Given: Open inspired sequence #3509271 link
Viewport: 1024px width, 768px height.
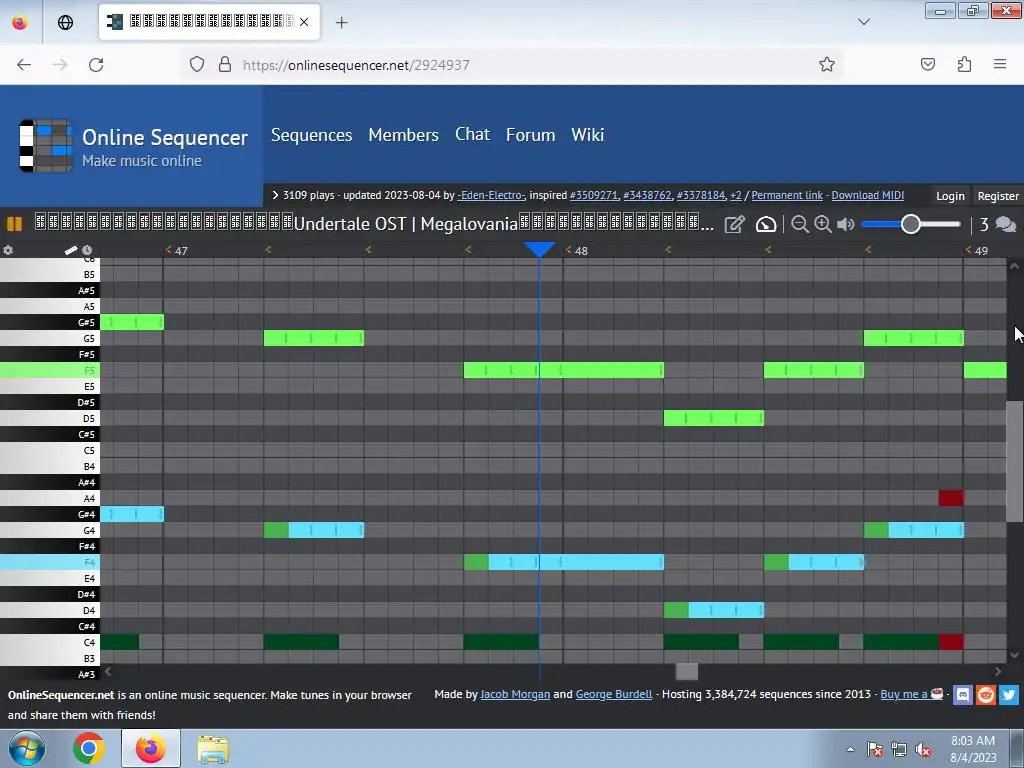Looking at the screenshot, I should (x=594, y=195).
